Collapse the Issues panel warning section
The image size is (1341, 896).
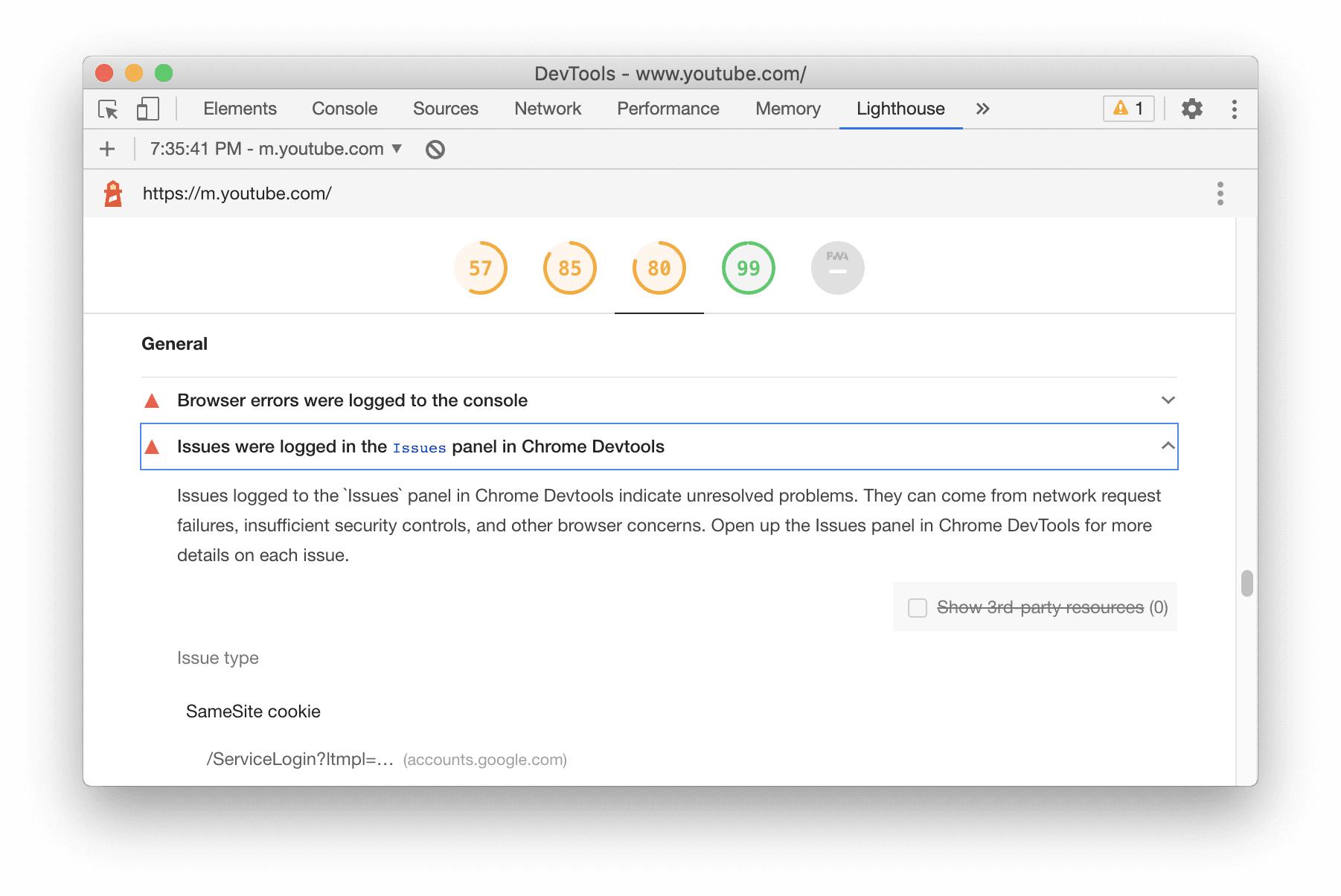(x=1168, y=446)
